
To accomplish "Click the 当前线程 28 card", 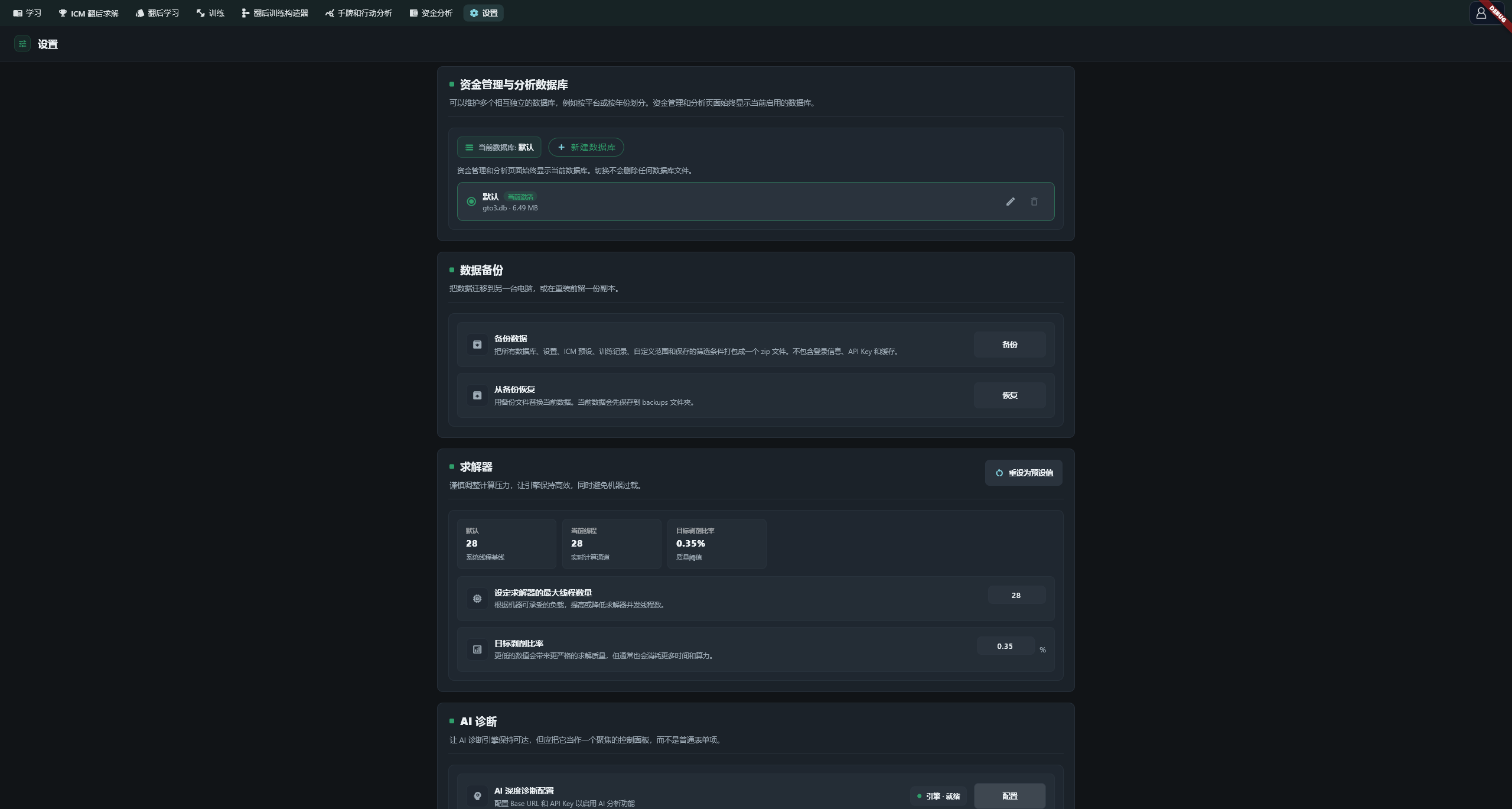I will click(612, 544).
